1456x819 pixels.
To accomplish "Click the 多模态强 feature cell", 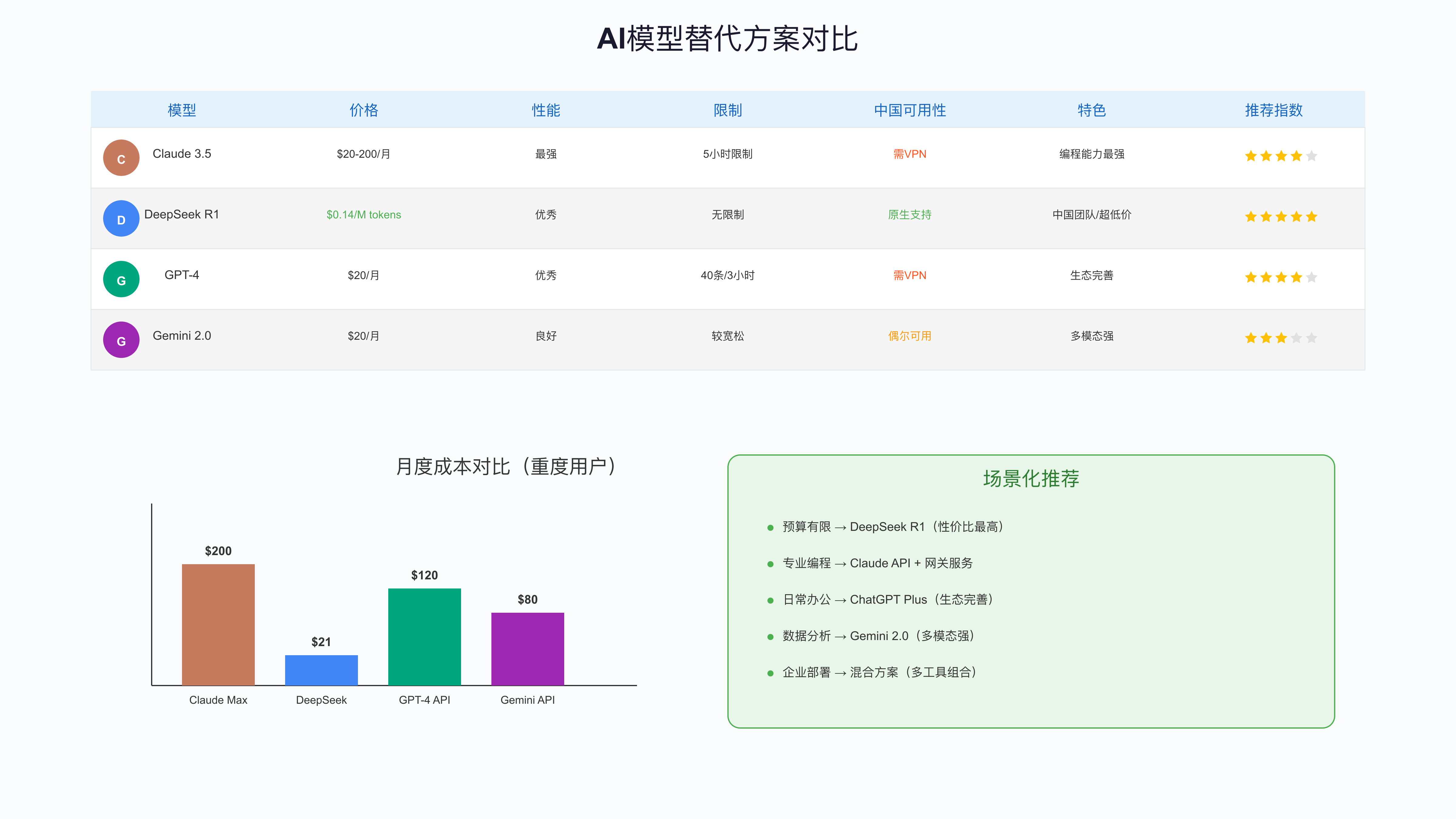I will coord(1092,336).
